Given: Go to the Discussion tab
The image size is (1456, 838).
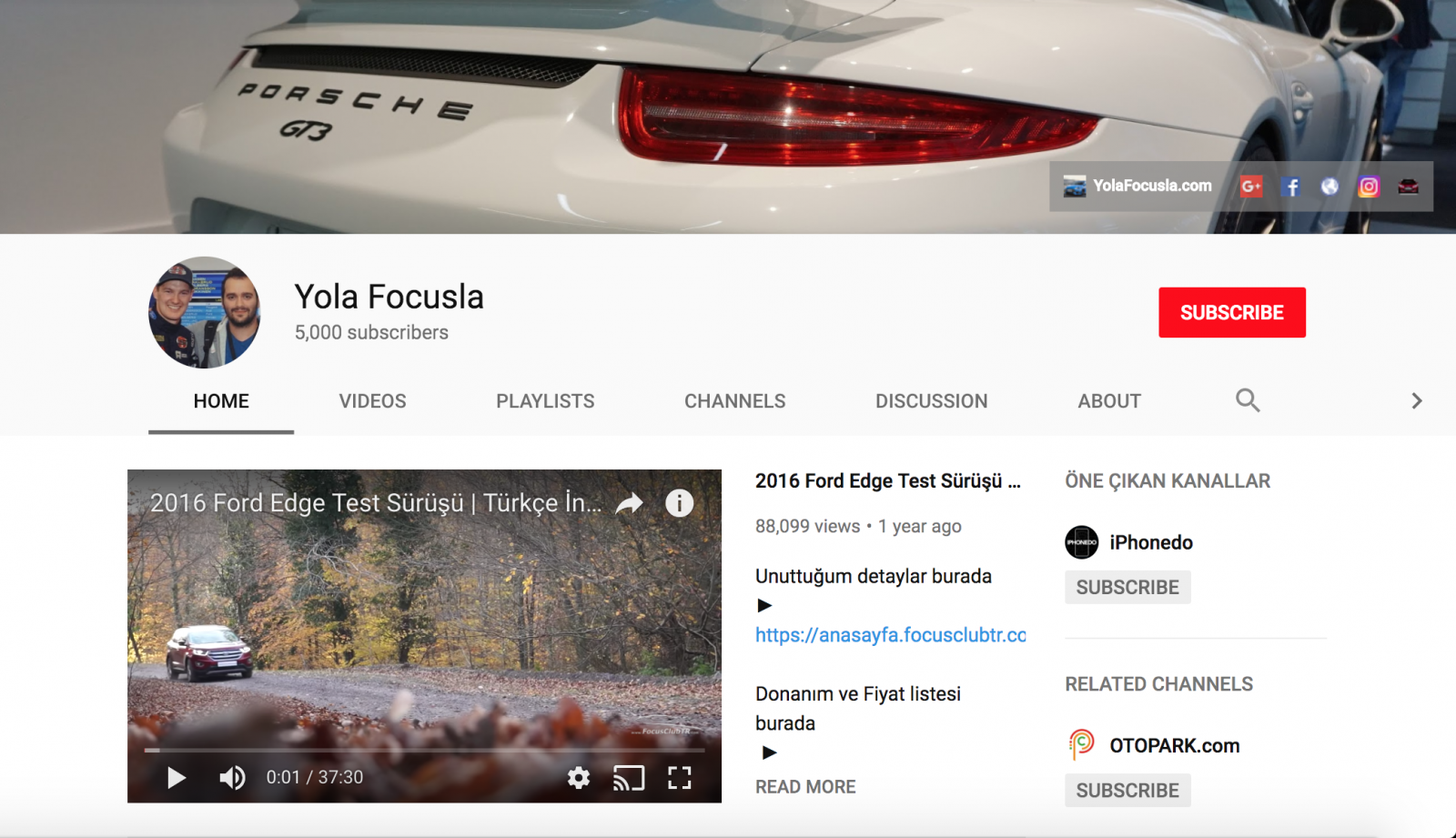Looking at the screenshot, I should click(932, 401).
